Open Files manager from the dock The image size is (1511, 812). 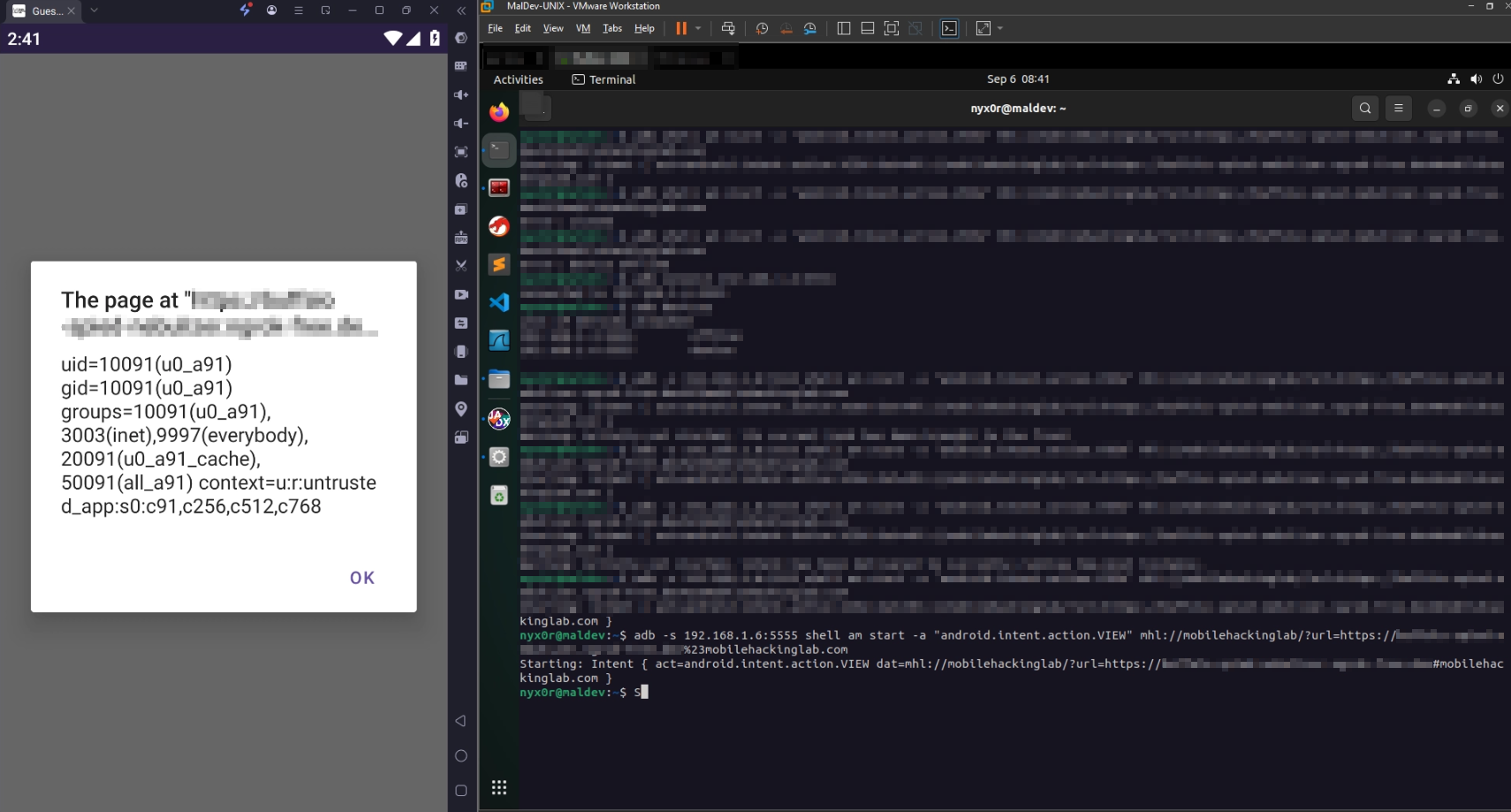499,379
